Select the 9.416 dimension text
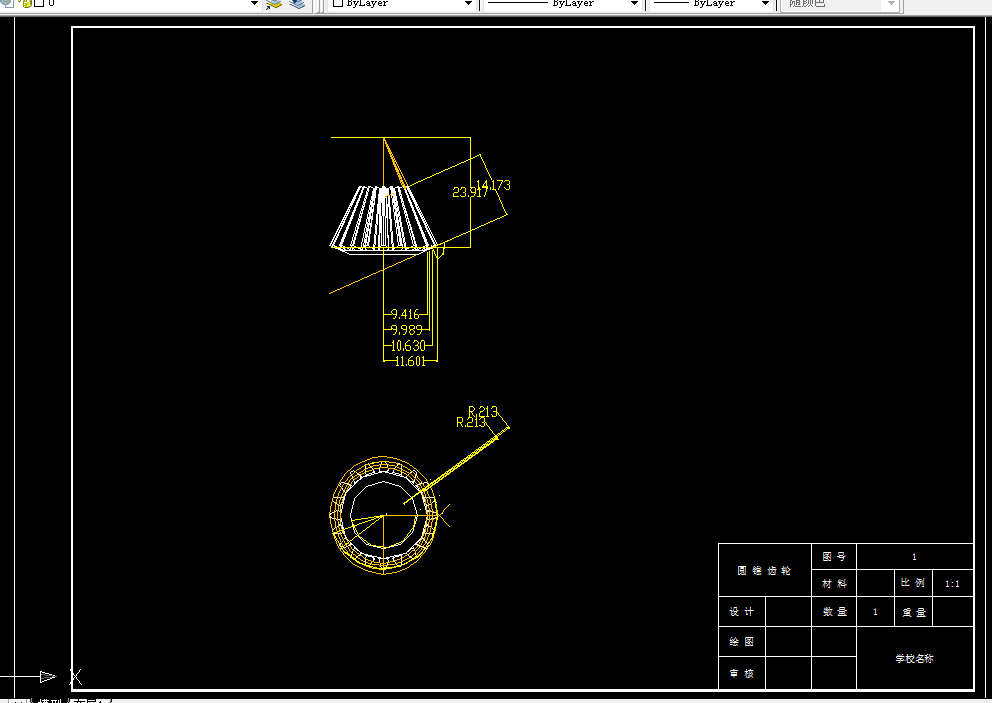This screenshot has width=992, height=703. 405,314
